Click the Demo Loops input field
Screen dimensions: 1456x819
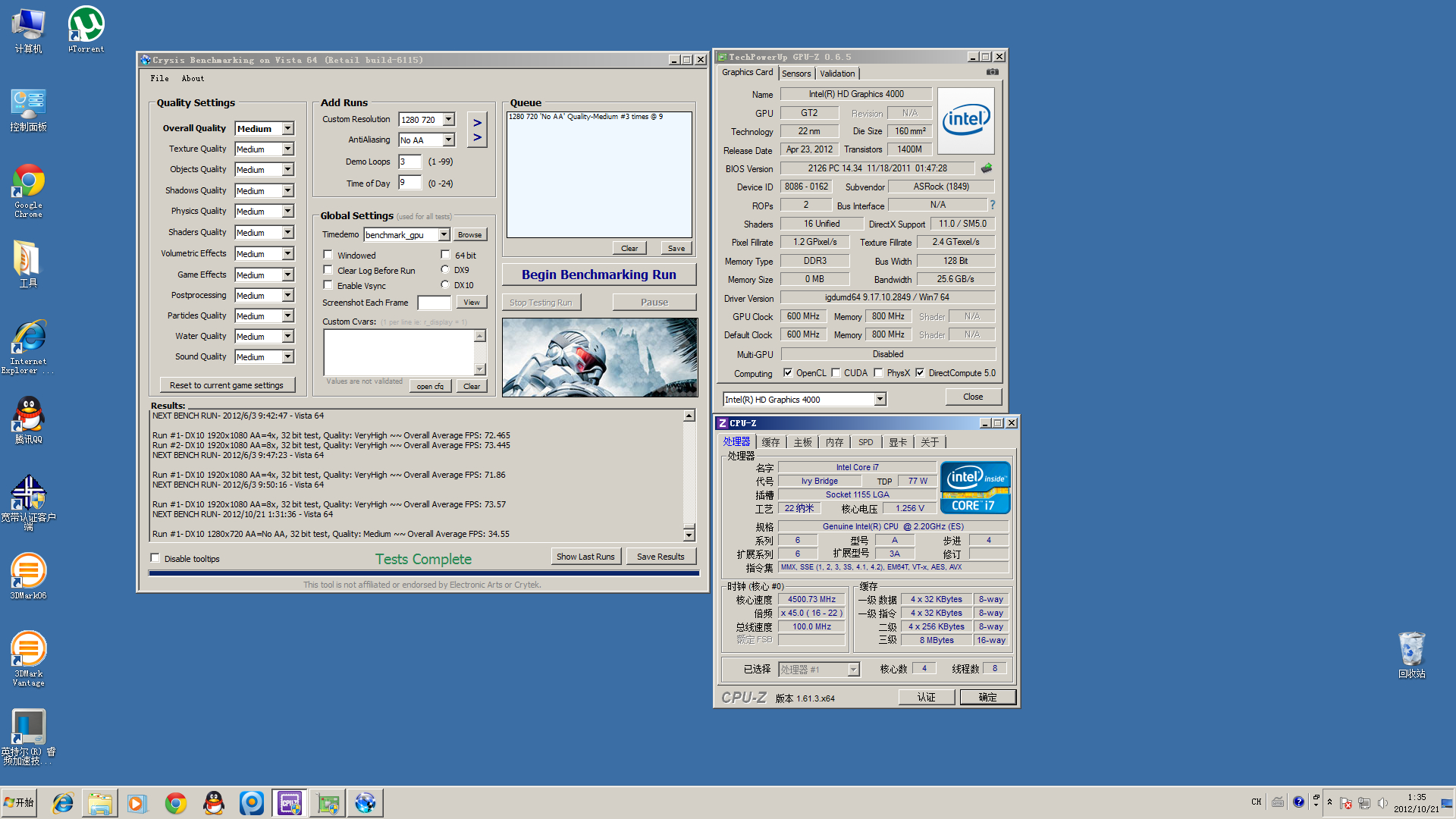409,162
